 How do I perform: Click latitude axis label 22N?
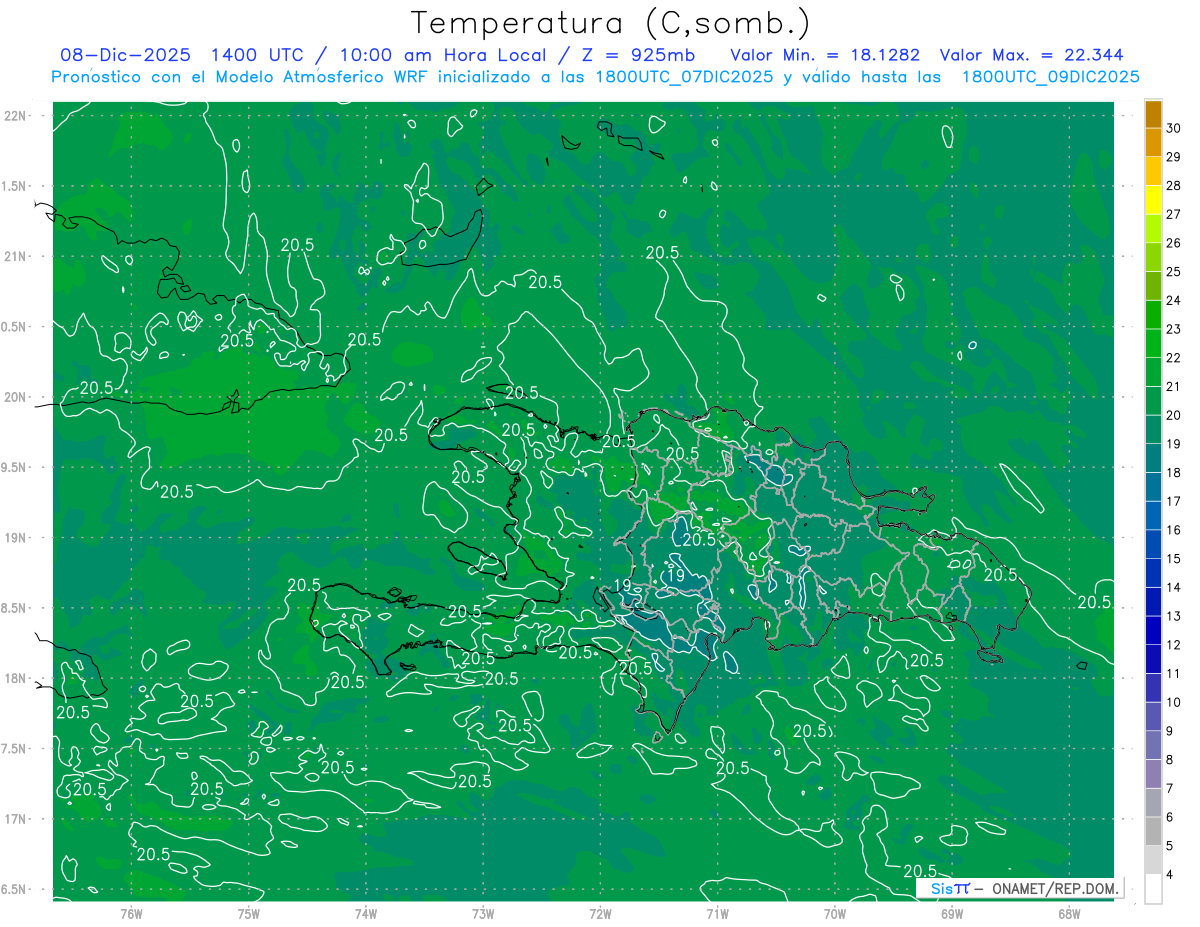tap(15, 115)
